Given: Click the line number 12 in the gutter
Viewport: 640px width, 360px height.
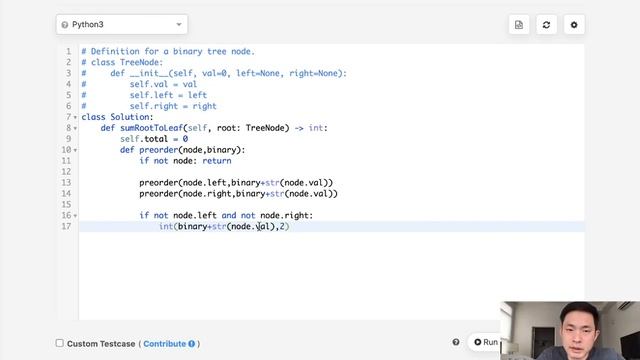Looking at the screenshot, I should (x=66, y=171).
